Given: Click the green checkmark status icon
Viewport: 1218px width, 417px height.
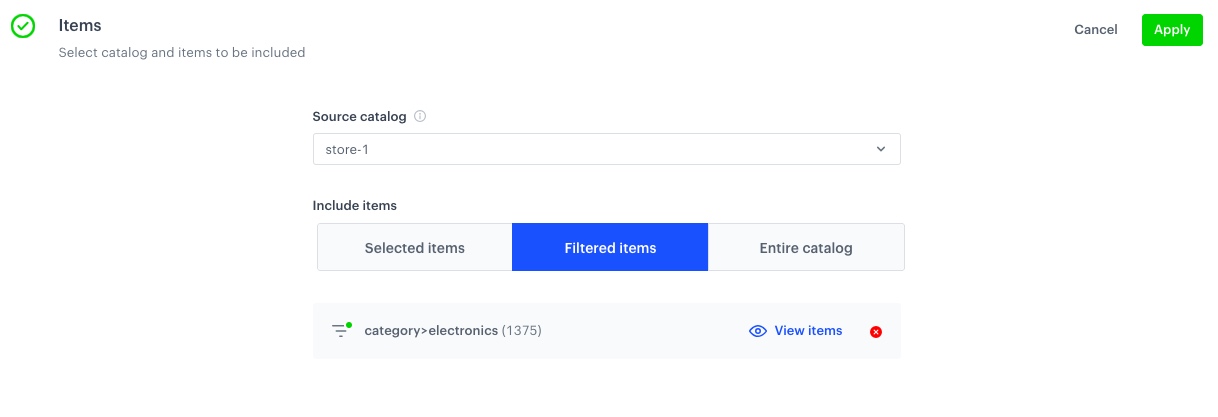Looking at the screenshot, I should tap(23, 27).
